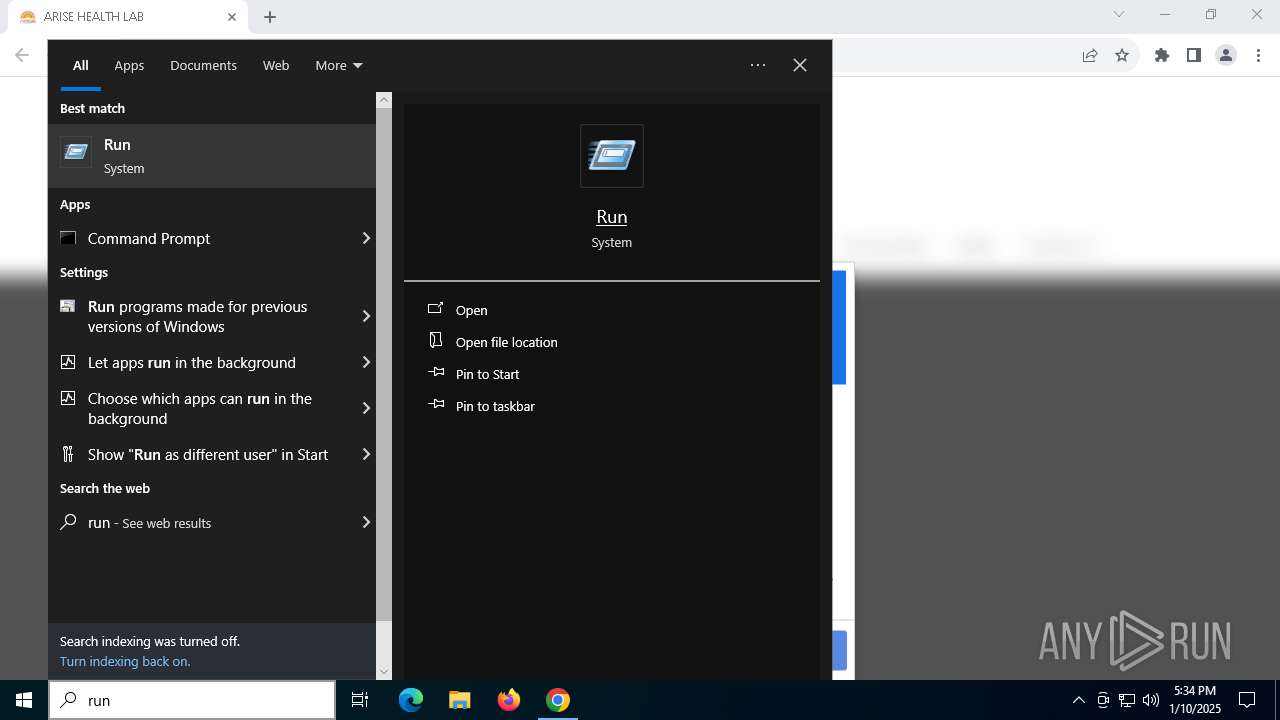Expand run web results arrow
The image size is (1280, 720).
coord(366,522)
